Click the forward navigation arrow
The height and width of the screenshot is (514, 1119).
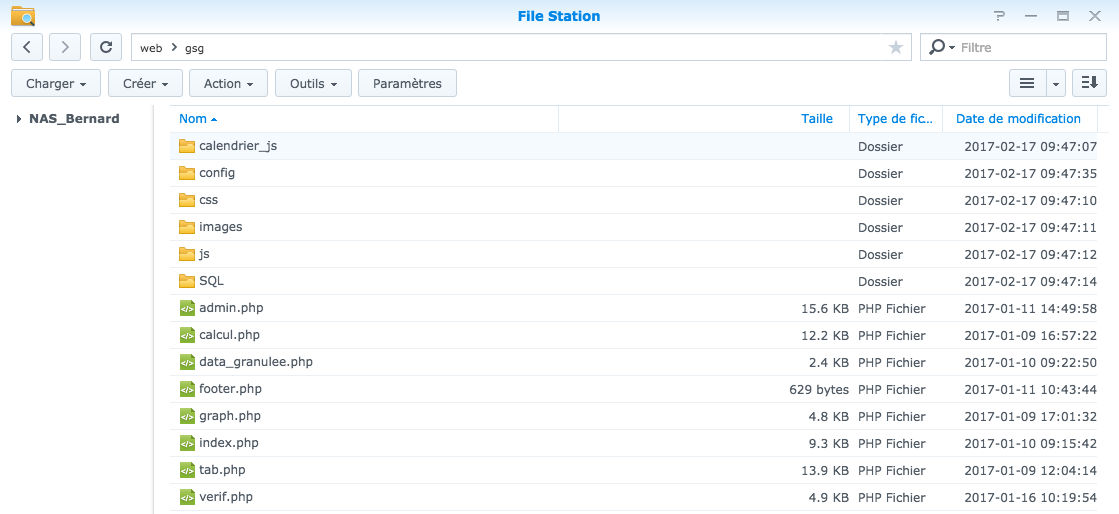pyautogui.click(x=65, y=47)
